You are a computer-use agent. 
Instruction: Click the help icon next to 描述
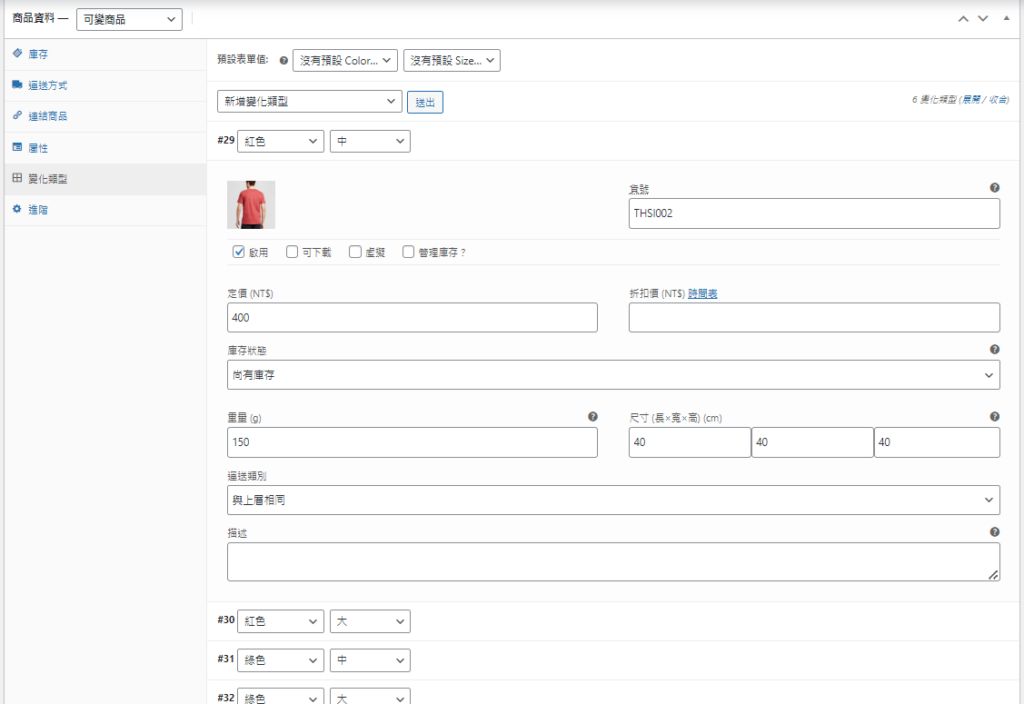click(994, 533)
